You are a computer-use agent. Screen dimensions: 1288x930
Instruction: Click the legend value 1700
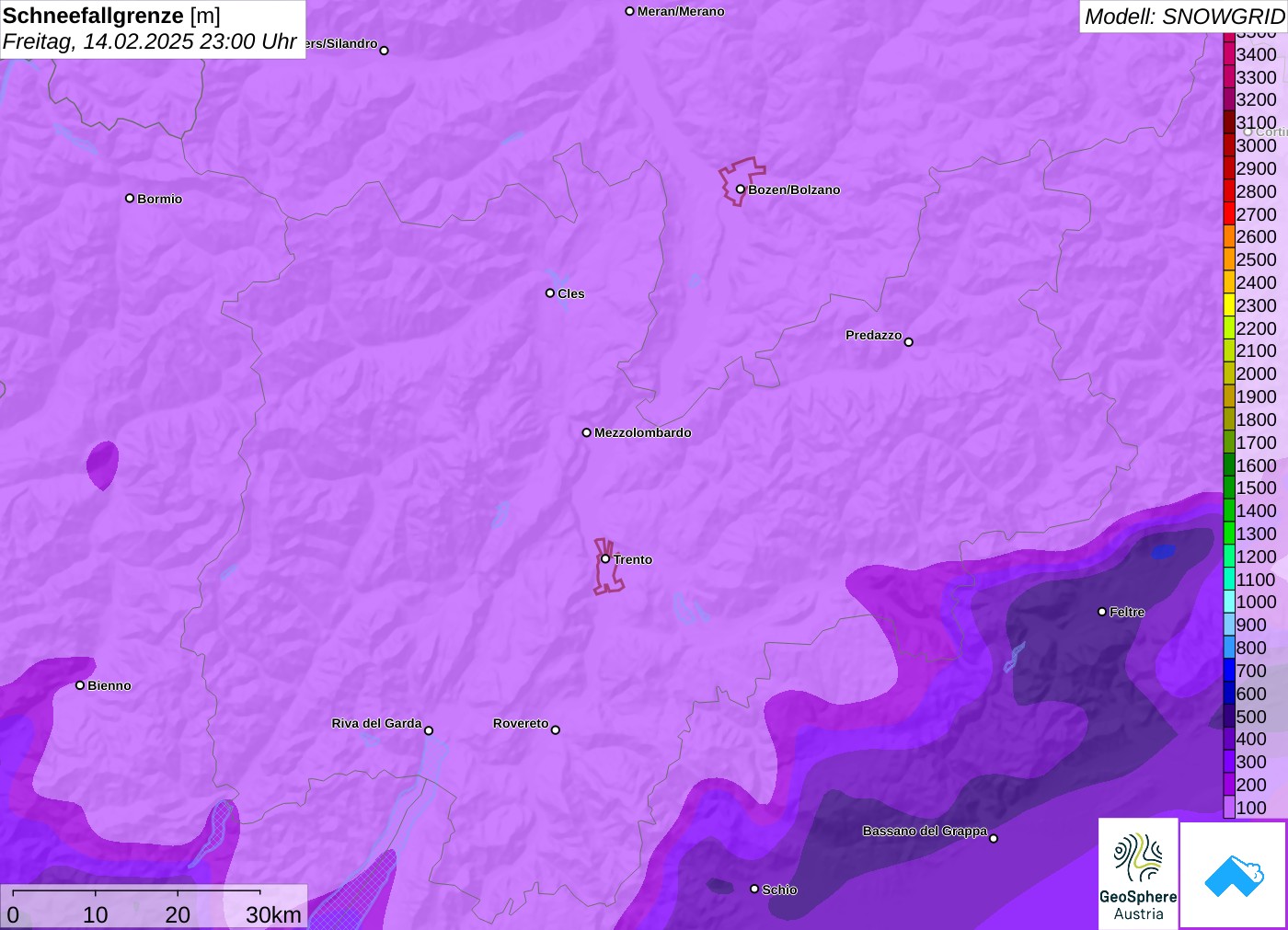click(1256, 442)
